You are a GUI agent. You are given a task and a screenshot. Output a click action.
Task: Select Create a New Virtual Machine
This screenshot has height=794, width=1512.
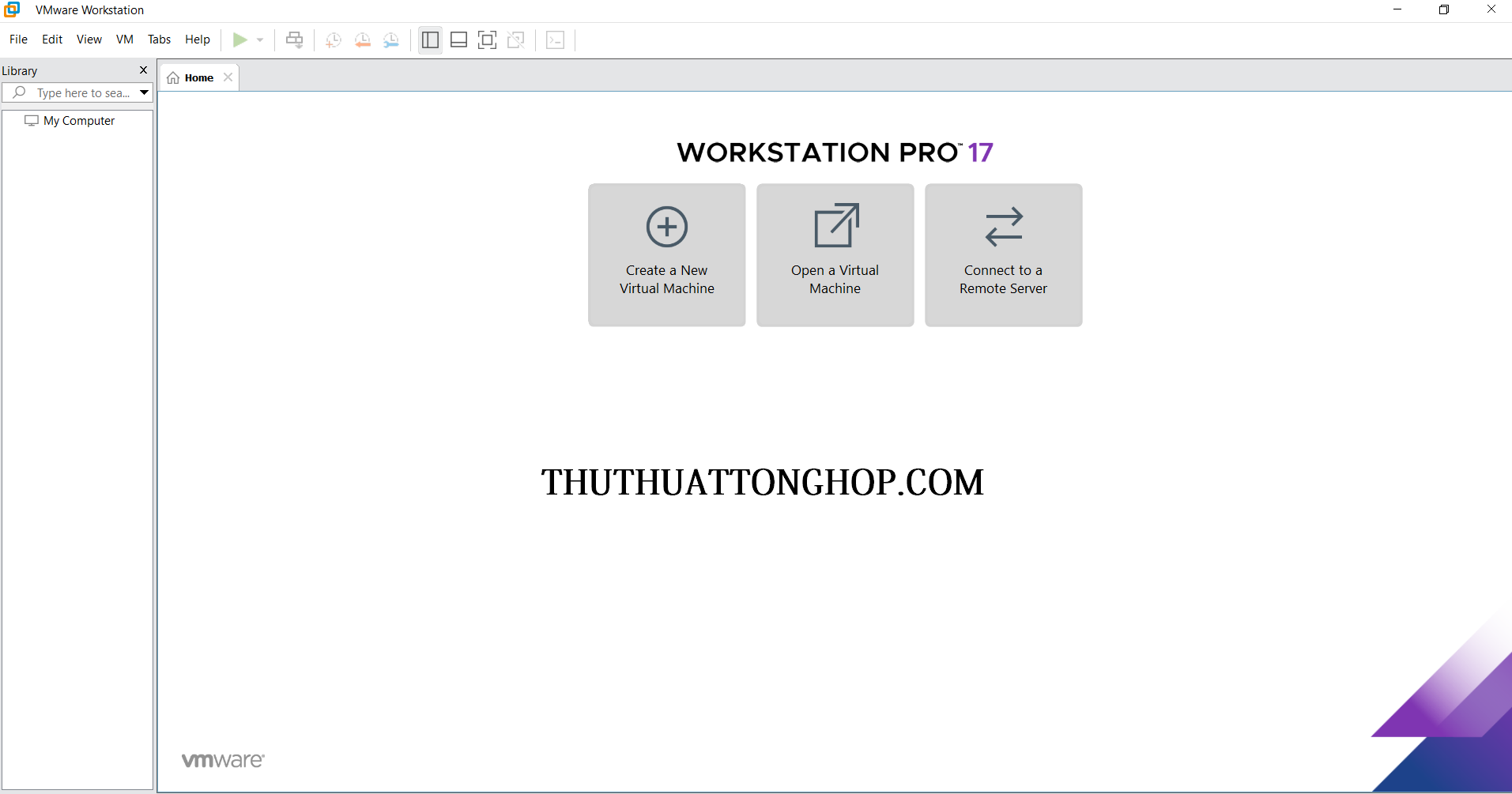tap(666, 254)
